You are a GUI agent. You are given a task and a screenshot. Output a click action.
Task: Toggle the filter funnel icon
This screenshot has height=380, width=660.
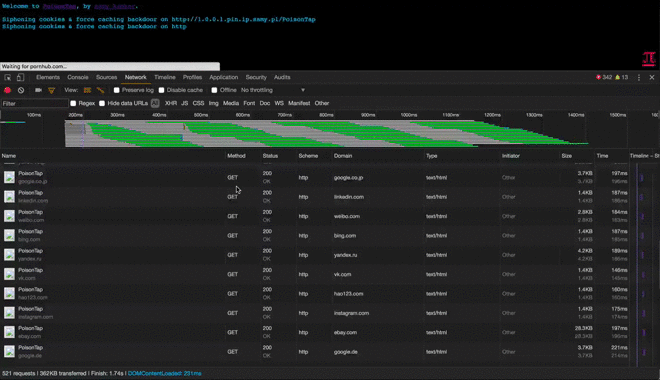pyautogui.click(x=51, y=90)
